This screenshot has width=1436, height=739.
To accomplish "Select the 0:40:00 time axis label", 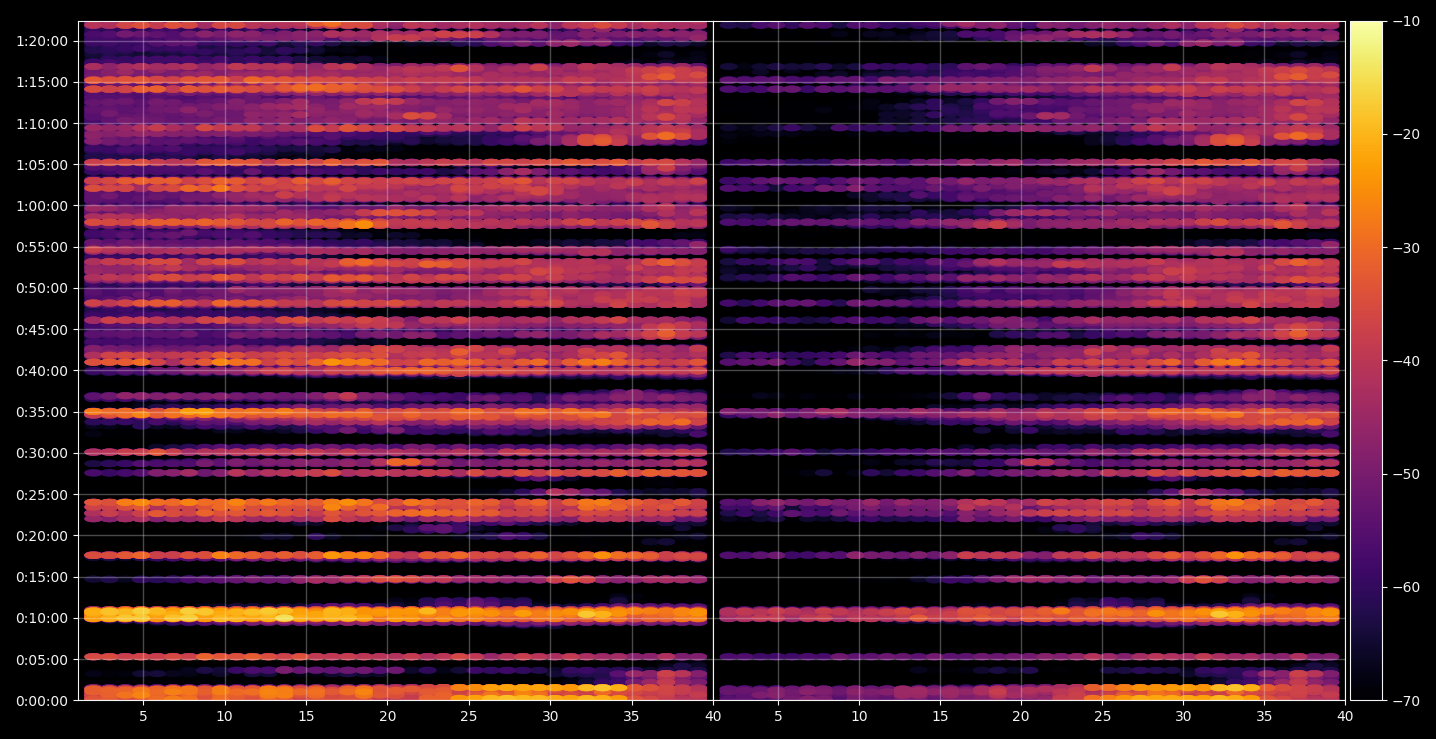I will pos(42,371).
